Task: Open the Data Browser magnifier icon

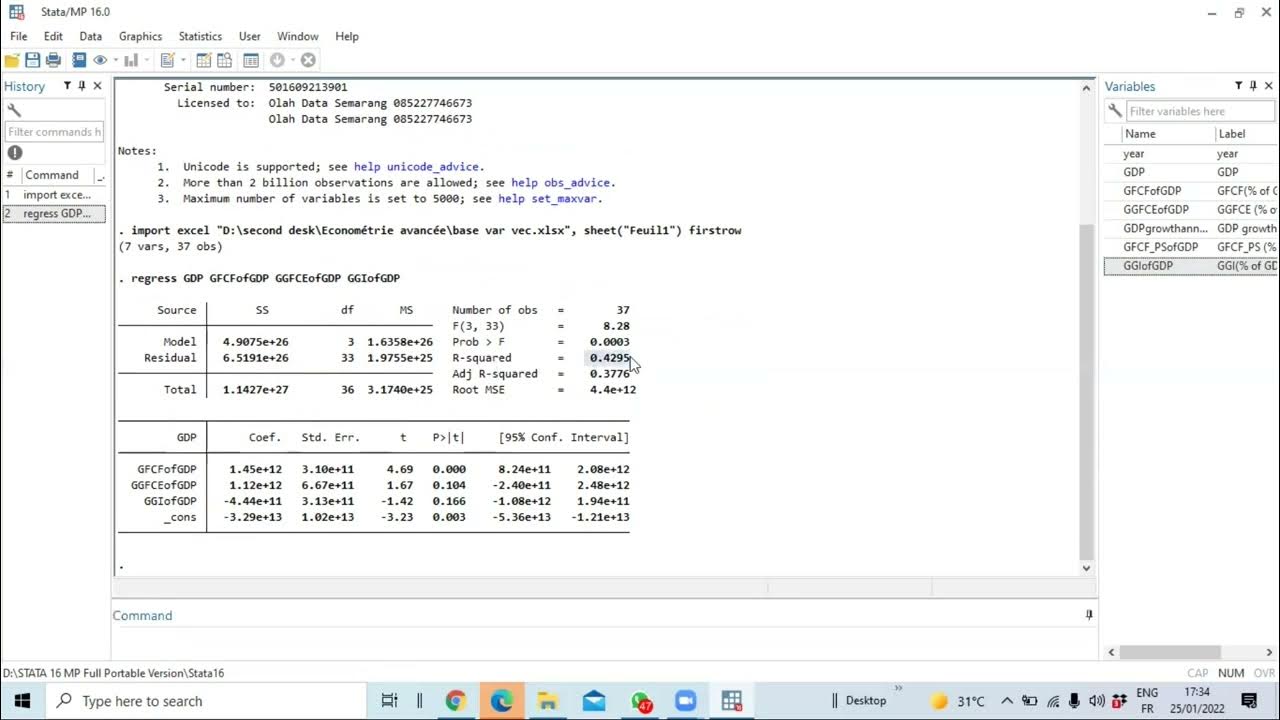Action: (224, 60)
